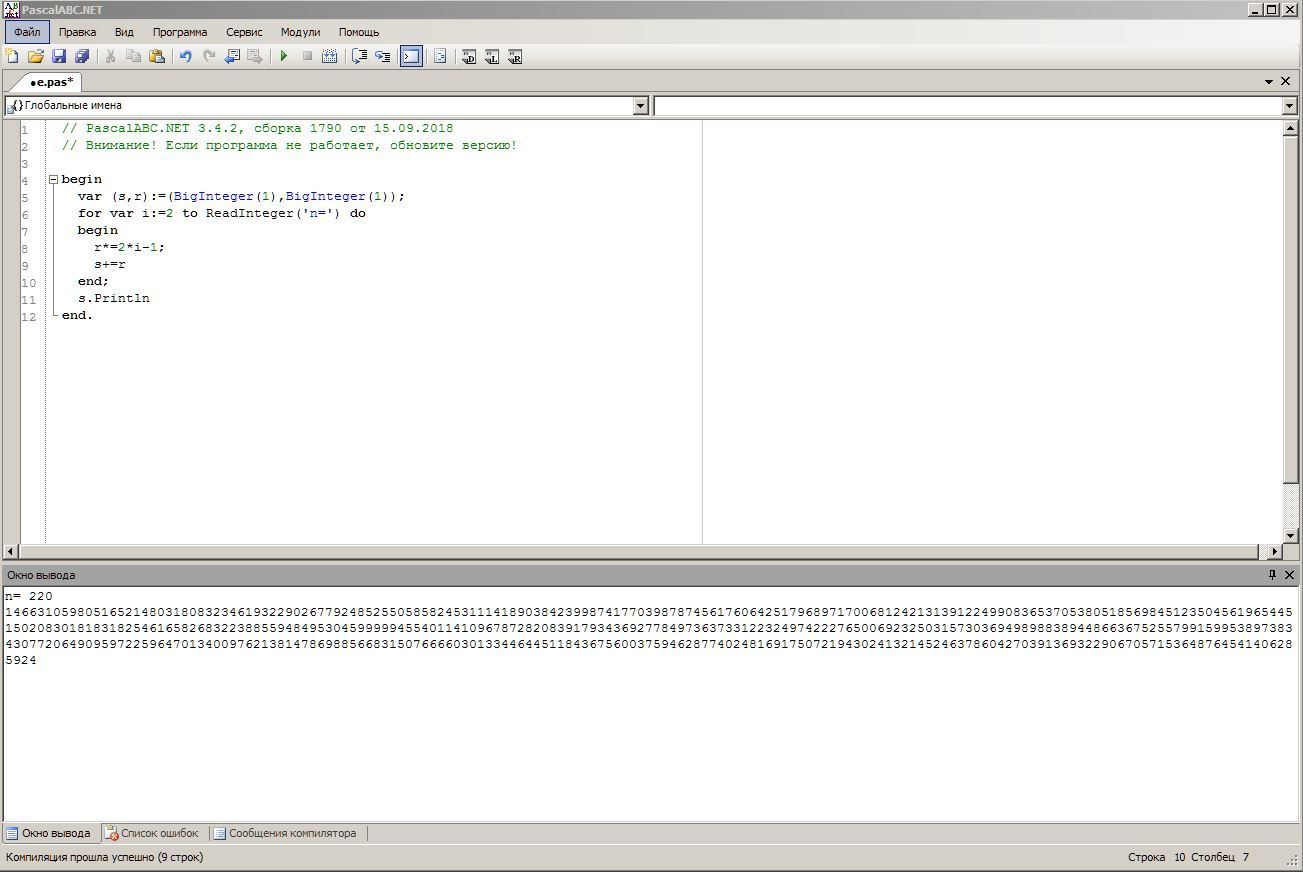This screenshot has height=872, width=1303.
Task: Click the editor's horizontal scrollbar right arrow
Action: click(1274, 551)
